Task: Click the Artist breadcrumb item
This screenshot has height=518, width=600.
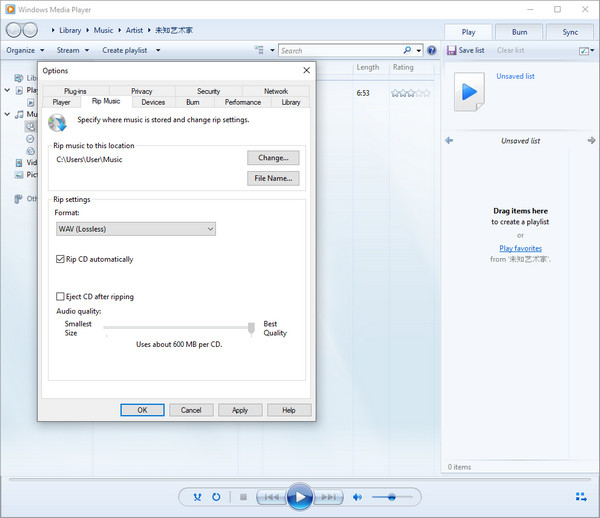Action: tap(134, 30)
